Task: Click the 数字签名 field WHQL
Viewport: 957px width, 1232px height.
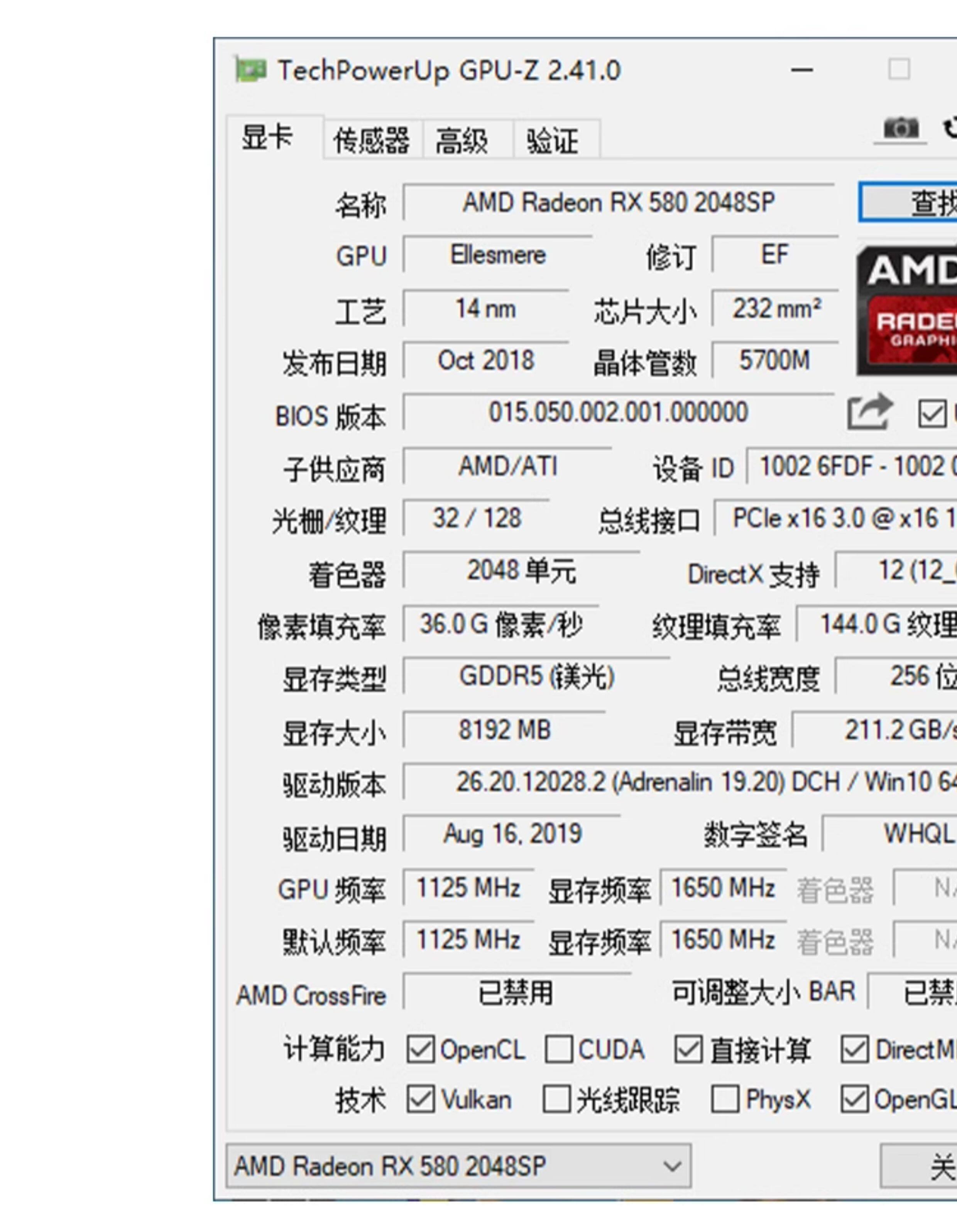Action: tap(890, 834)
